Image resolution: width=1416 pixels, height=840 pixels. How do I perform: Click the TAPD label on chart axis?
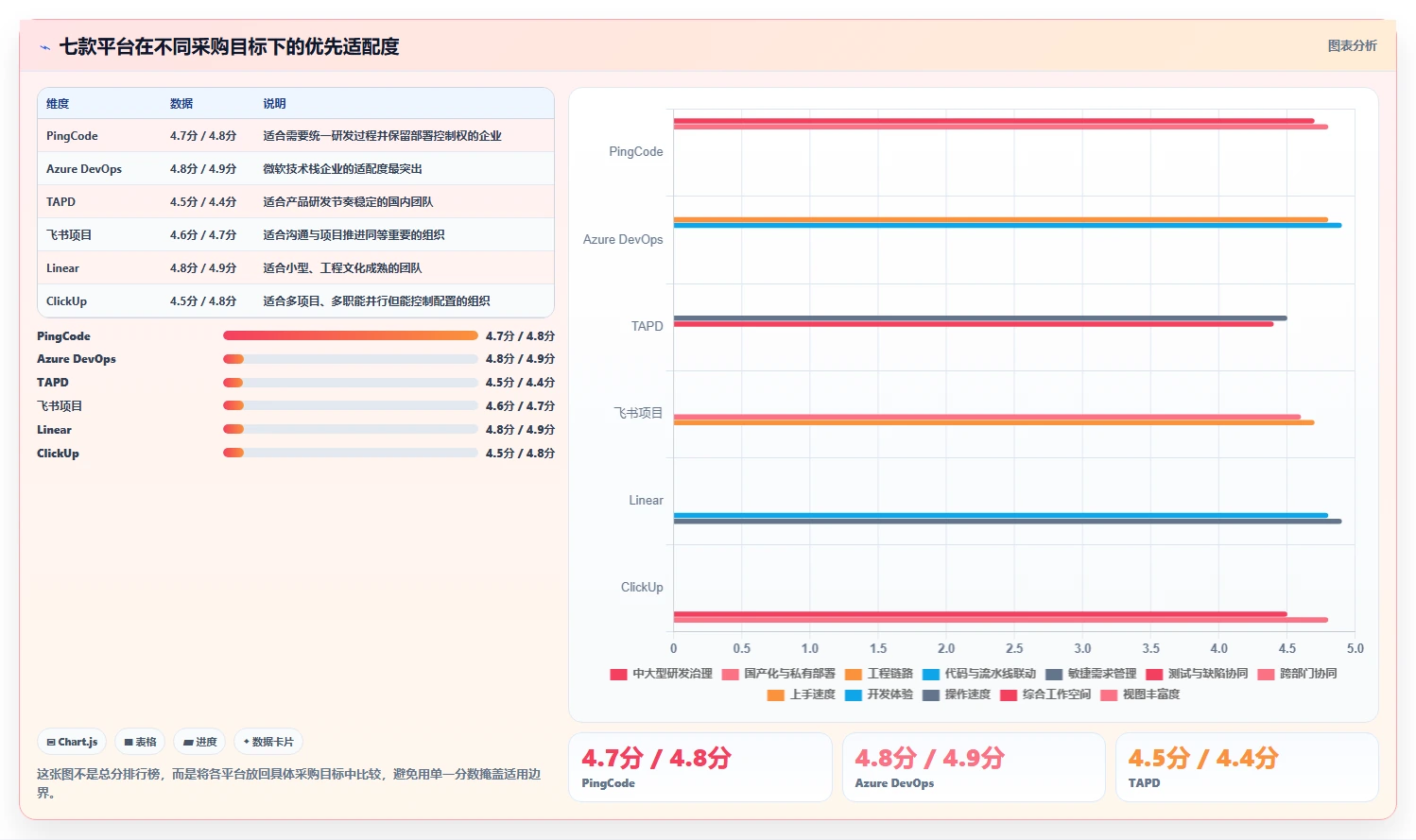click(647, 327)
